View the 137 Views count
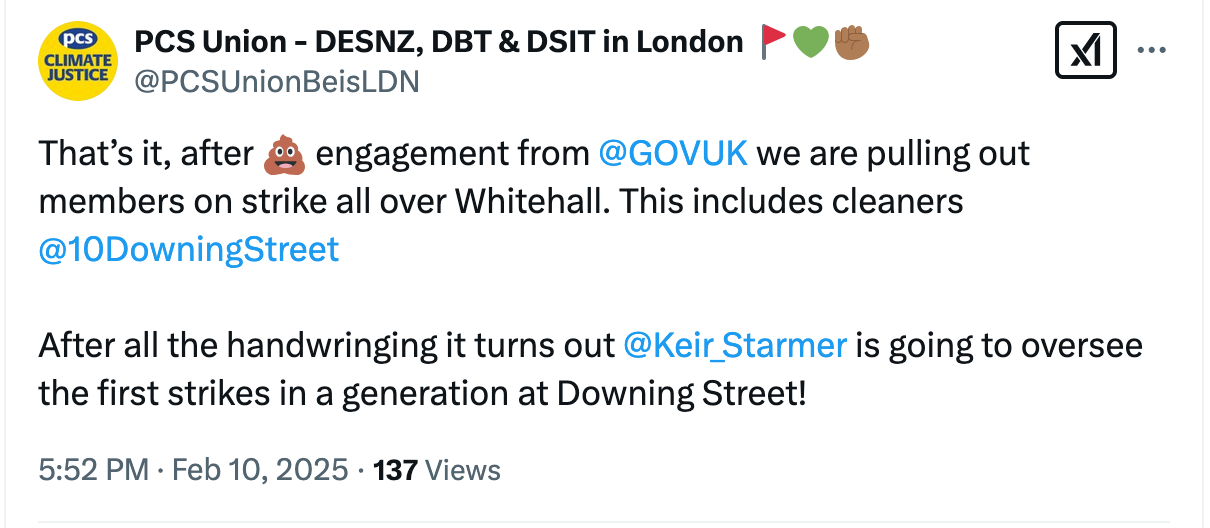This screenshot has height=528, width=1210. pyautogui.click(x=437, y=469)
